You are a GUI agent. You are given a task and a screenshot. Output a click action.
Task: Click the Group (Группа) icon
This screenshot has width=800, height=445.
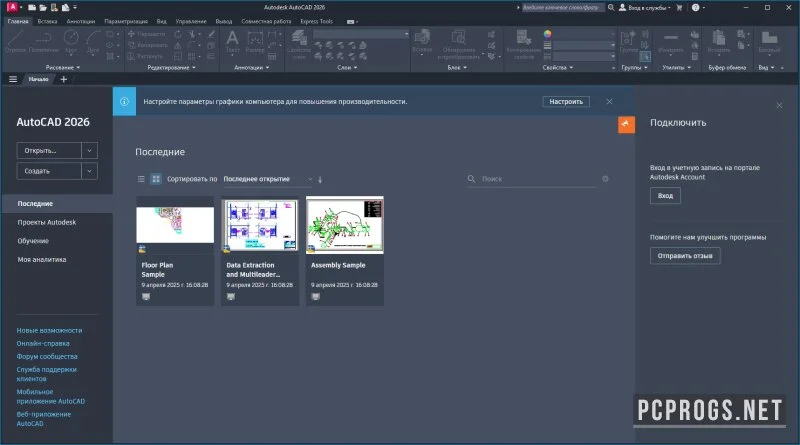[x=628, y=41]
